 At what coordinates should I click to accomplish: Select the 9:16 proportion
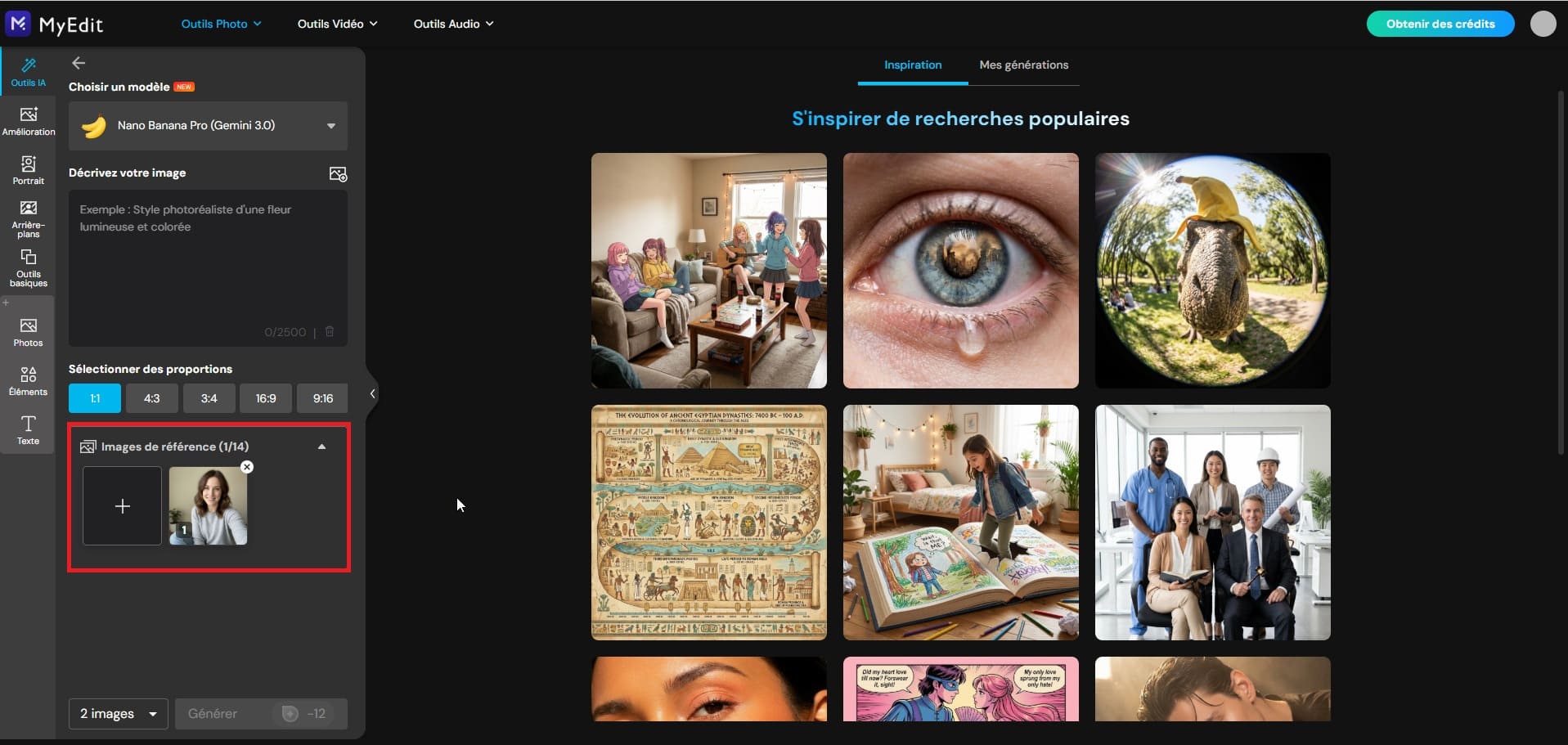[x=322, y=398]
